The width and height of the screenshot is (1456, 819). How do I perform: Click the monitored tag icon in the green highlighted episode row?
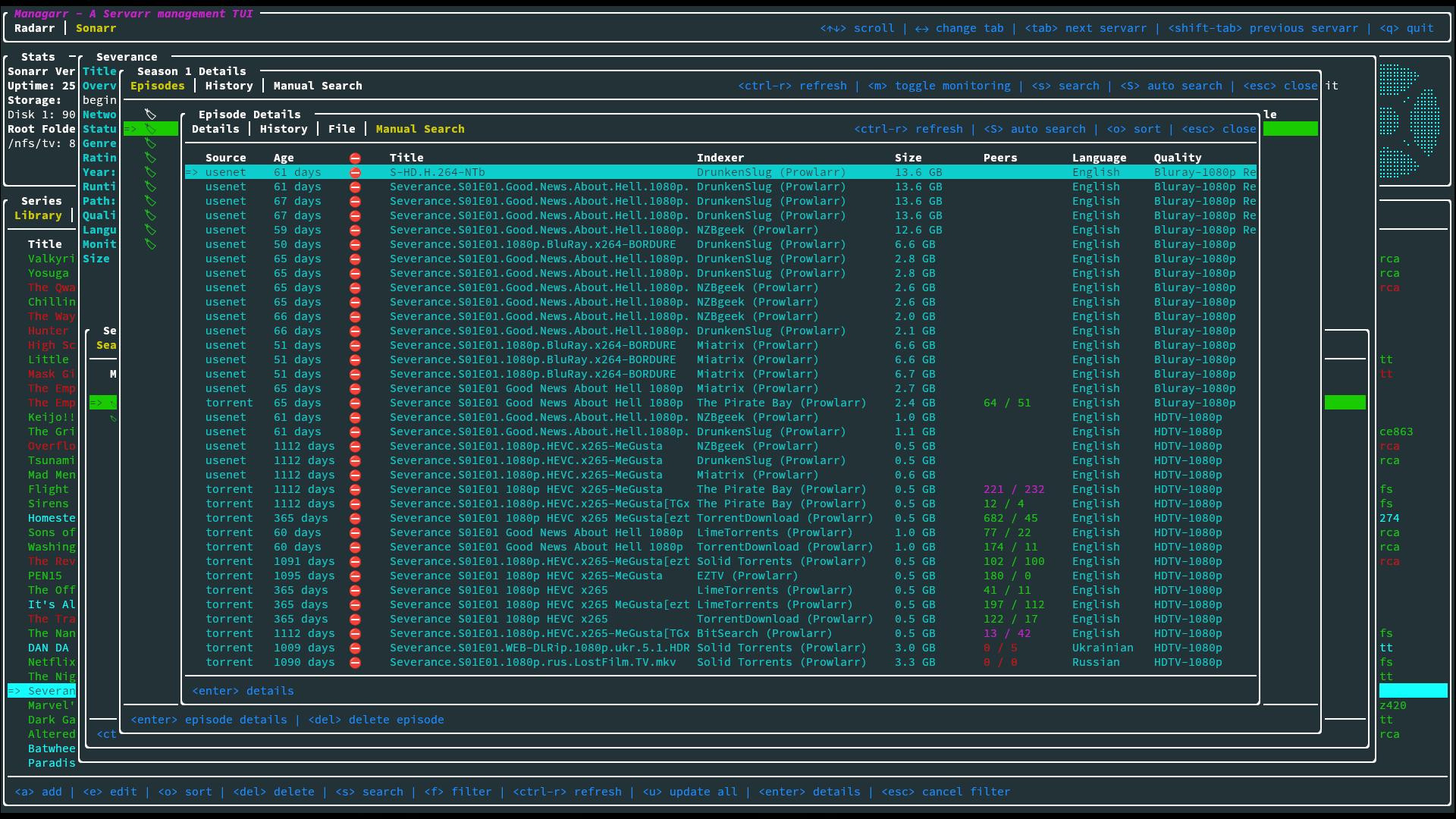coord(151,130)
